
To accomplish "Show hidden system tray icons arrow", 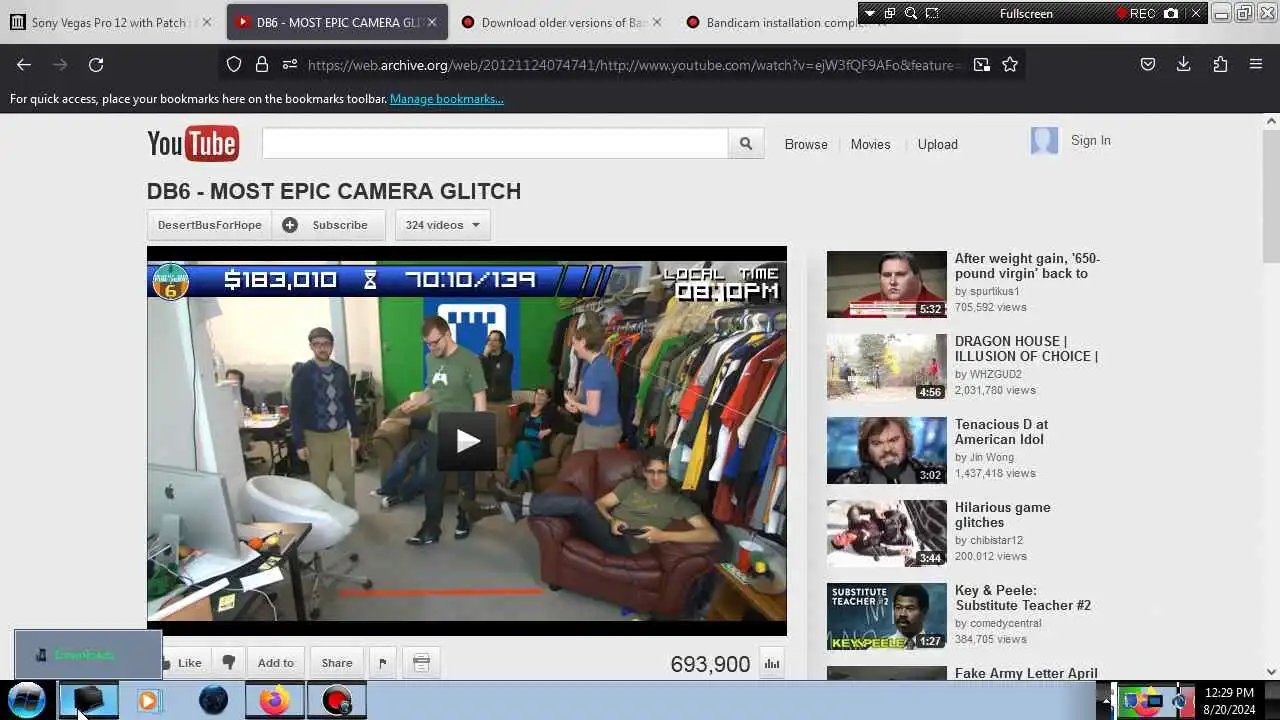I will 1105,701.
